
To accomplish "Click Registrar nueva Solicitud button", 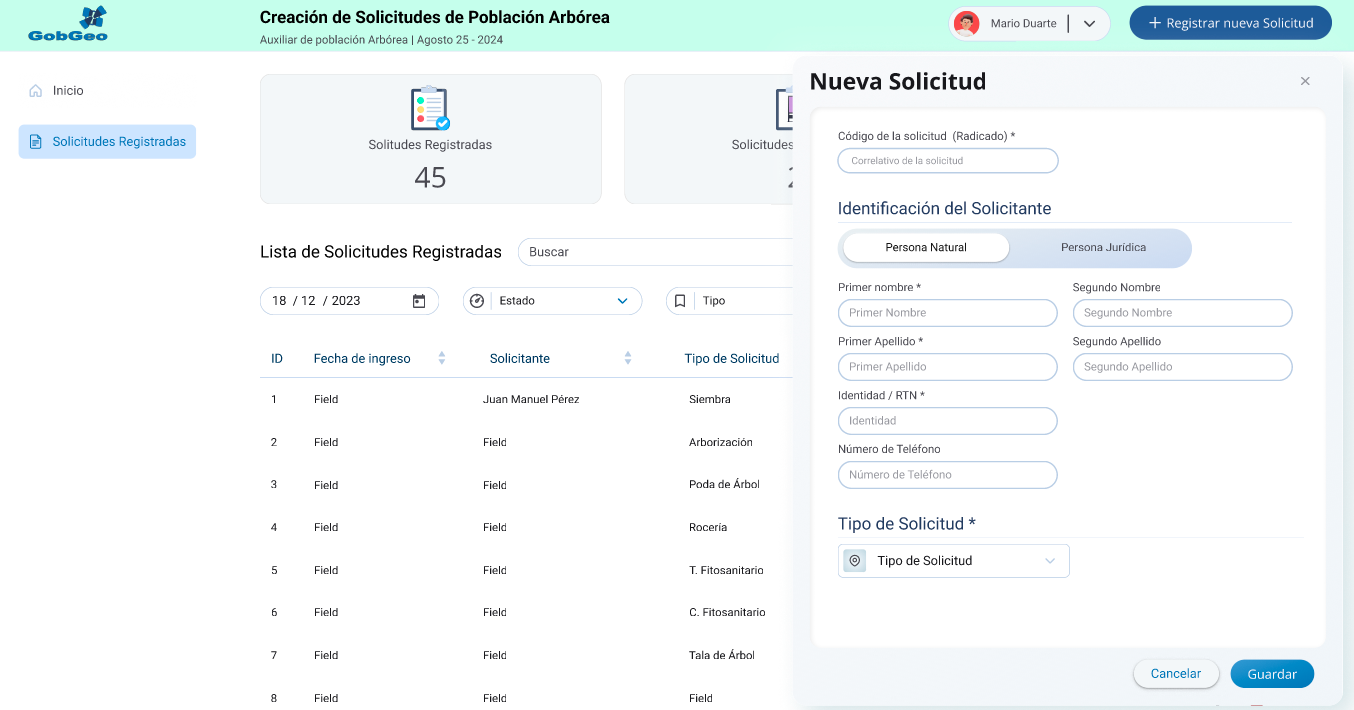I will pyautogui.click(x=1230, y=23).
